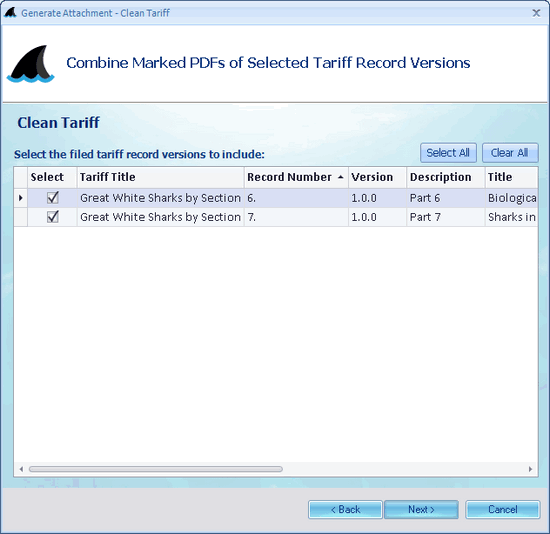Click the scrollbar left arrow
Image resolution: width=550 pixels, height=534 pixels.
pyautogui.click(x=21, y=469)
